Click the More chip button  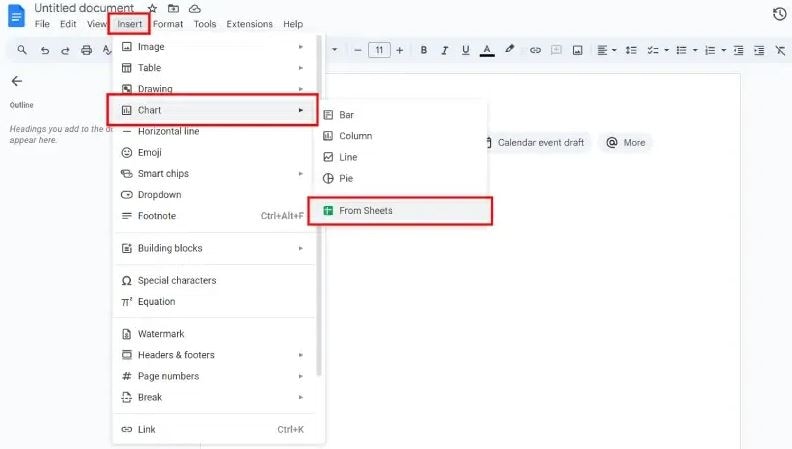coord(625,142)
